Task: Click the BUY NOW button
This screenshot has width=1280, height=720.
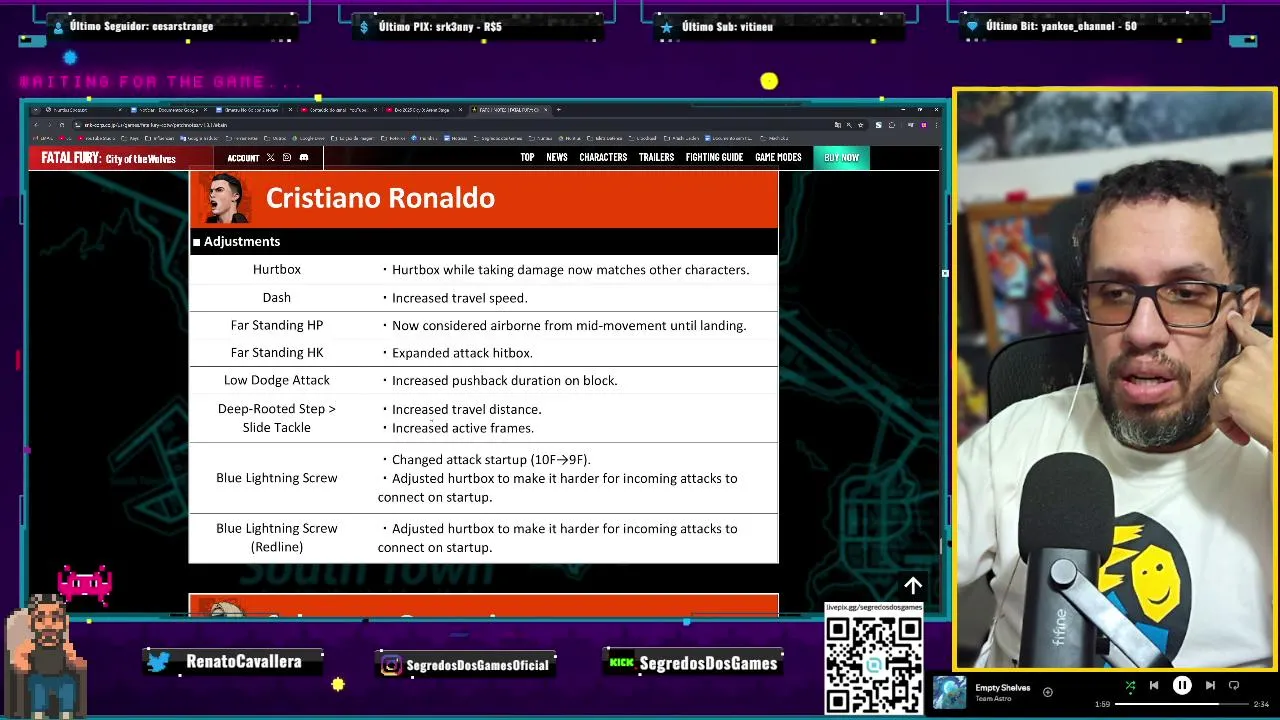Action: click(x=841, y=158)
